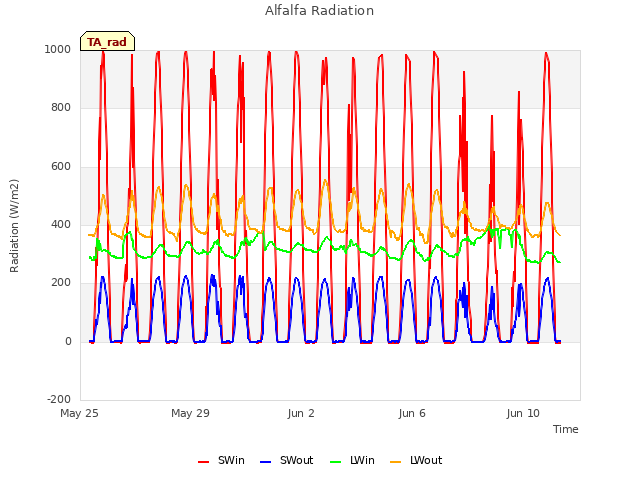
Task: Click the 1000 y-axis tick label
Action: 58,49
